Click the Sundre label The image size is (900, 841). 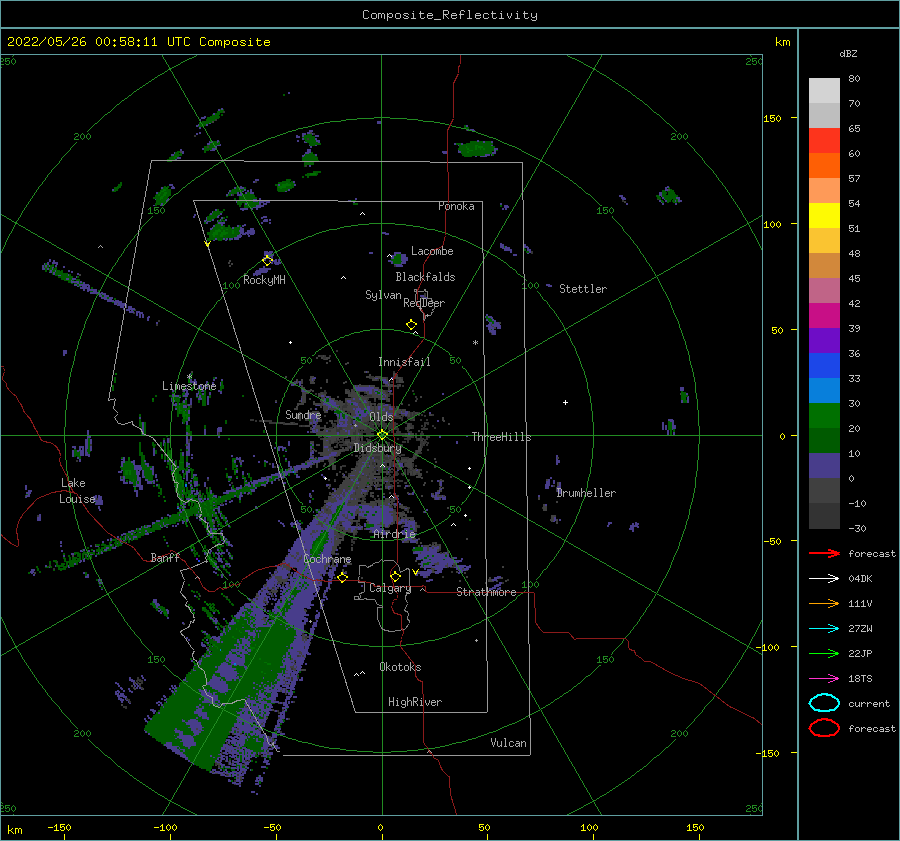click(303, 414)
